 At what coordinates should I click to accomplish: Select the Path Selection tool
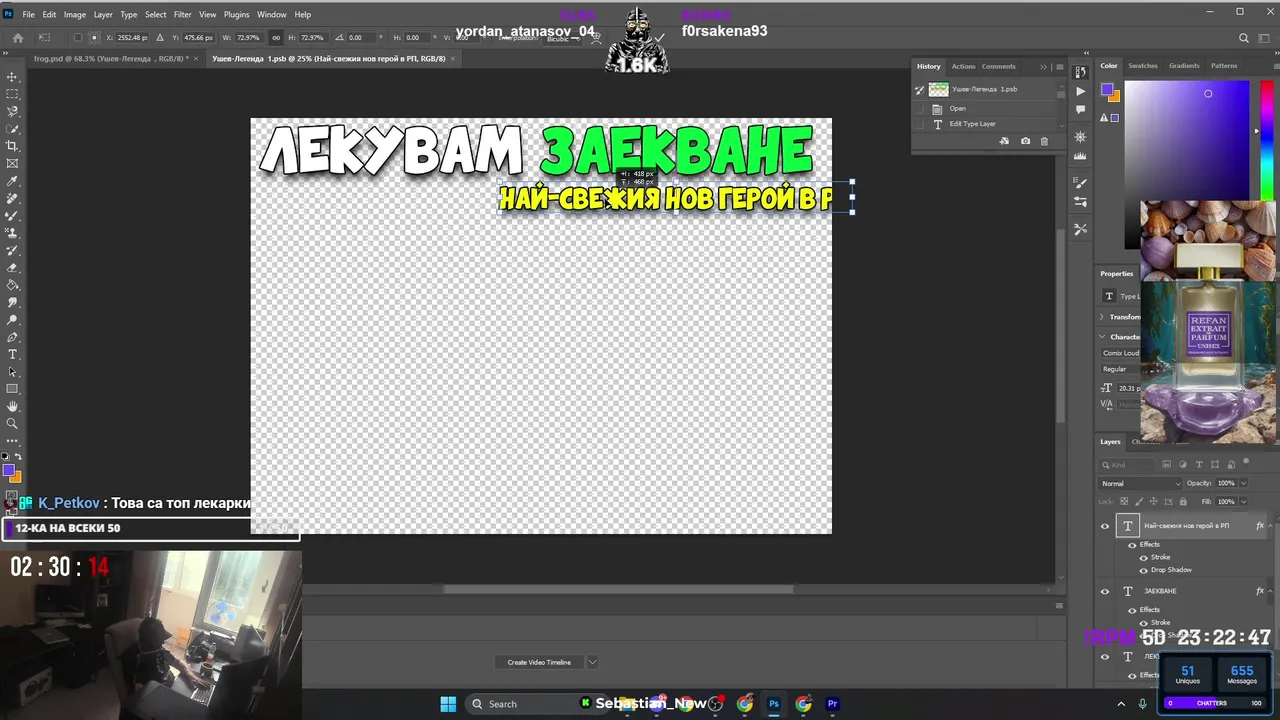tap(12, 371)
